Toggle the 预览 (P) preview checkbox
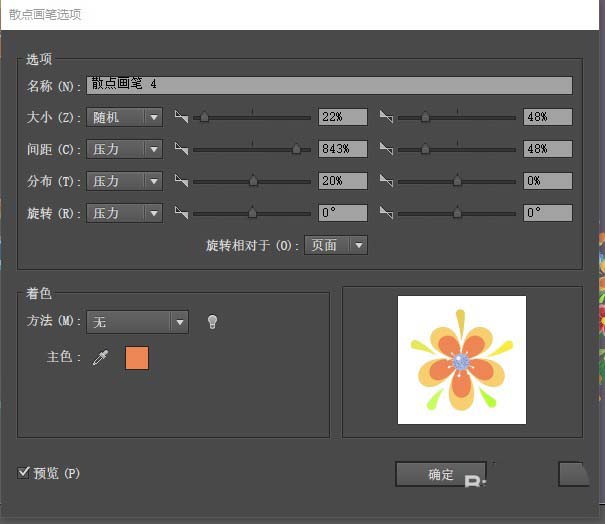This screenshot has width=605, height=524. pos(23,472)
